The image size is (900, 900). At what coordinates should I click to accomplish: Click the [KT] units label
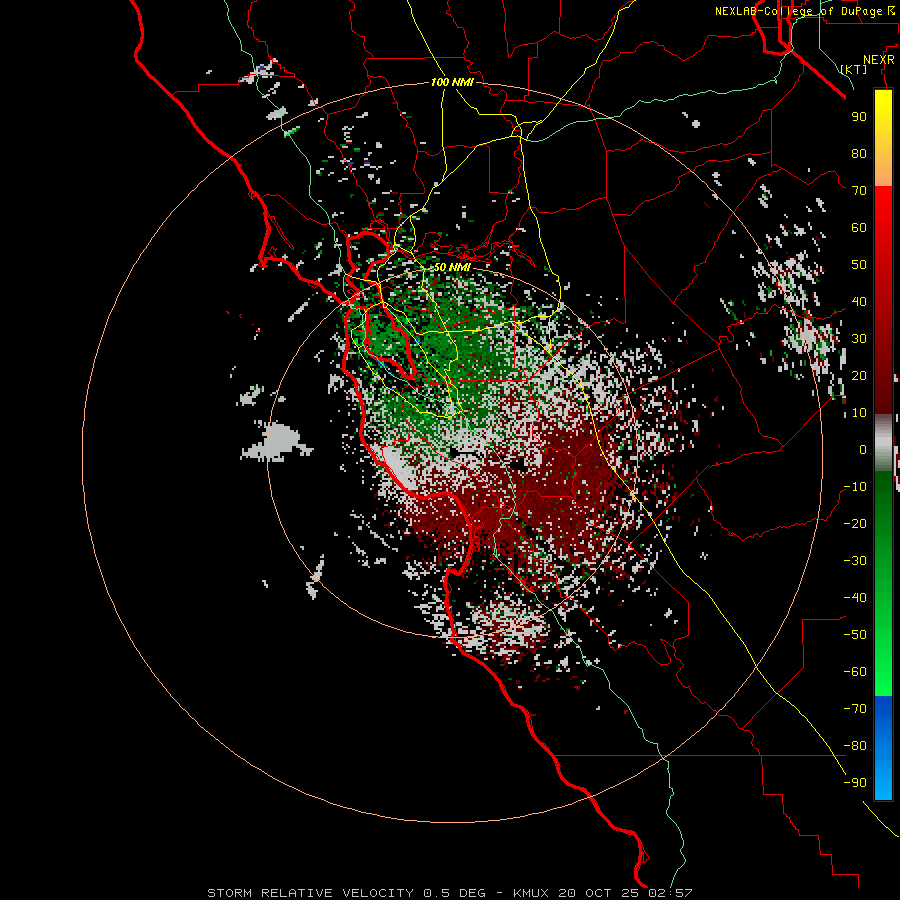click(854, 69)
